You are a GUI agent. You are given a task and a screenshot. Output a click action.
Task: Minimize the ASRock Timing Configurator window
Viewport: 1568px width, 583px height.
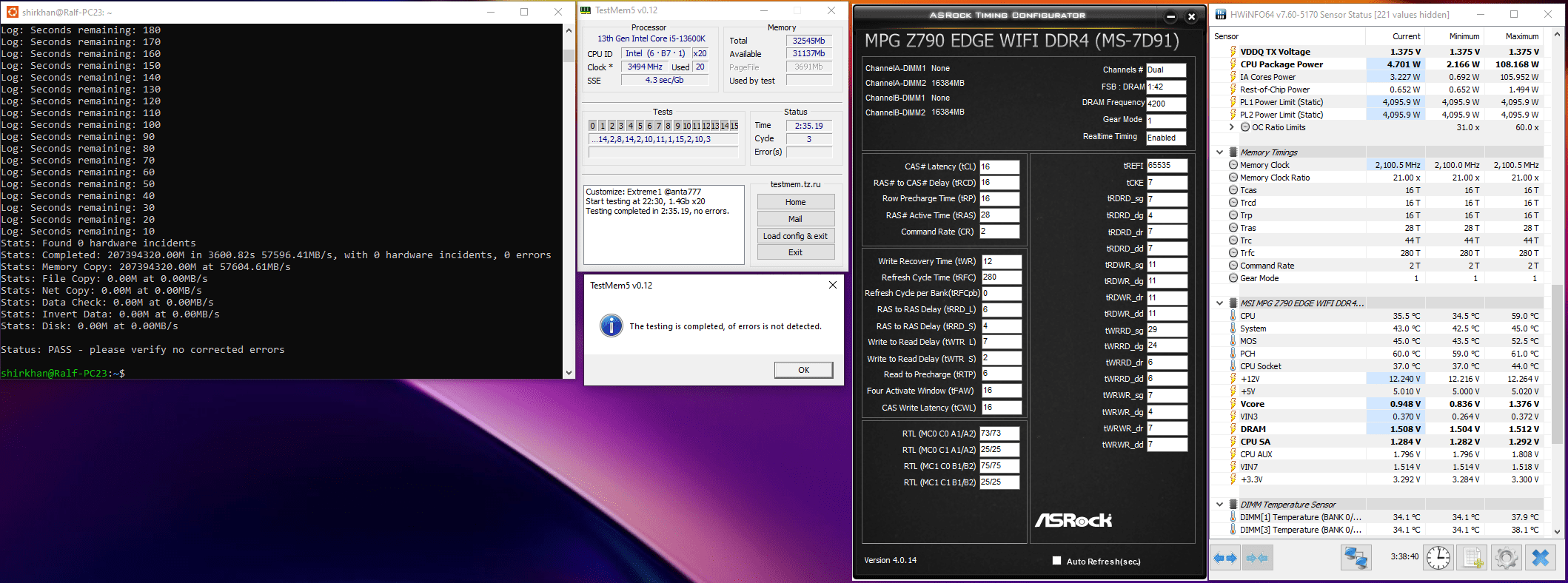pyautogui.click(x=1170, y=17)
